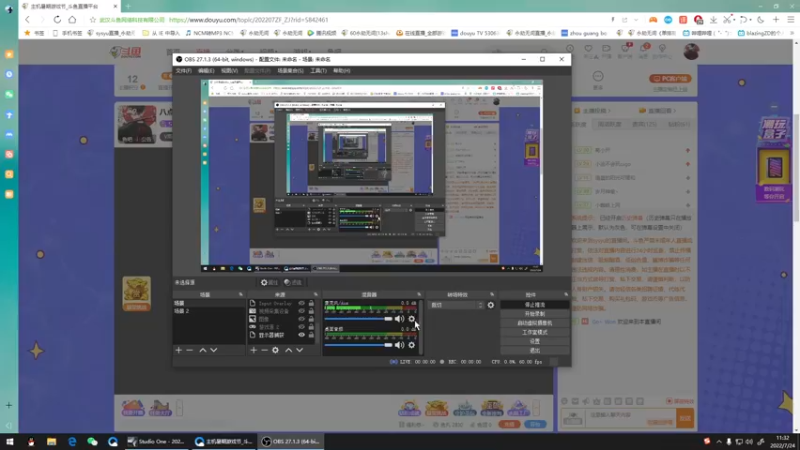800x450 pixels.
Task: Click 停止推流 stop streaming button
Action: coord(535,305)
